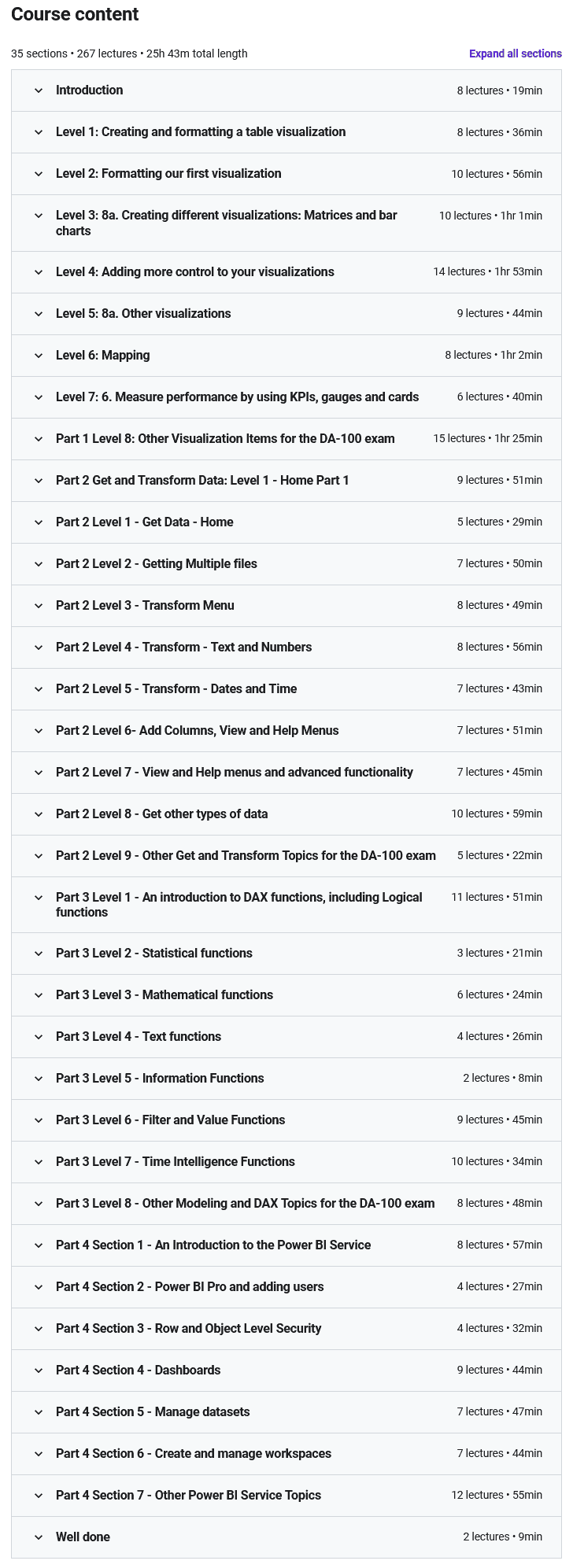Click 'Part 3 Level 8 - Other Modeling and DAX Topics'
This screenshot has width=573, height=1568.
coord(246,1203)
